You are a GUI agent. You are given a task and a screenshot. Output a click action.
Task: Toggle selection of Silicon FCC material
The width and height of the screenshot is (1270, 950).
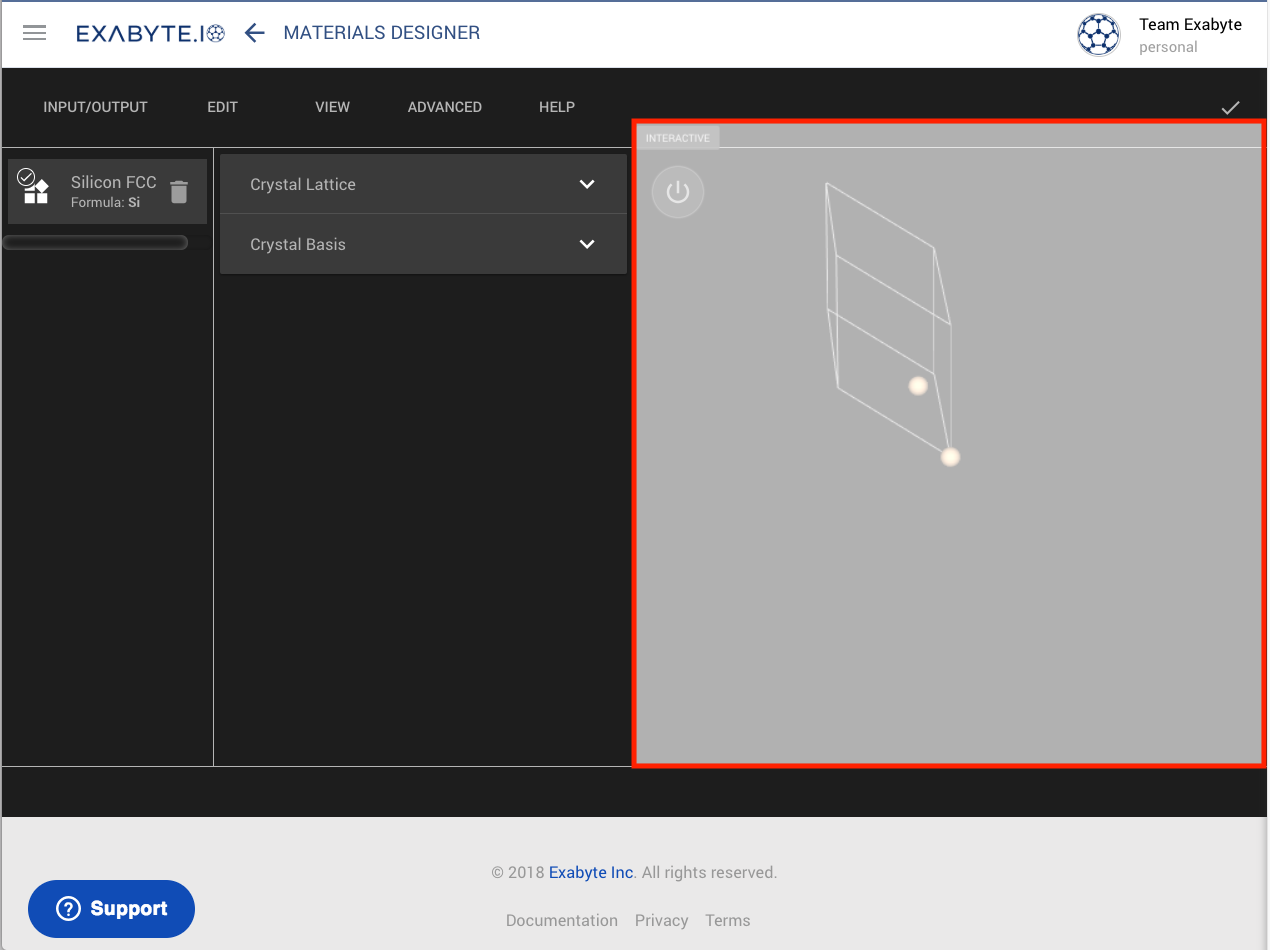tap(27, 177)
